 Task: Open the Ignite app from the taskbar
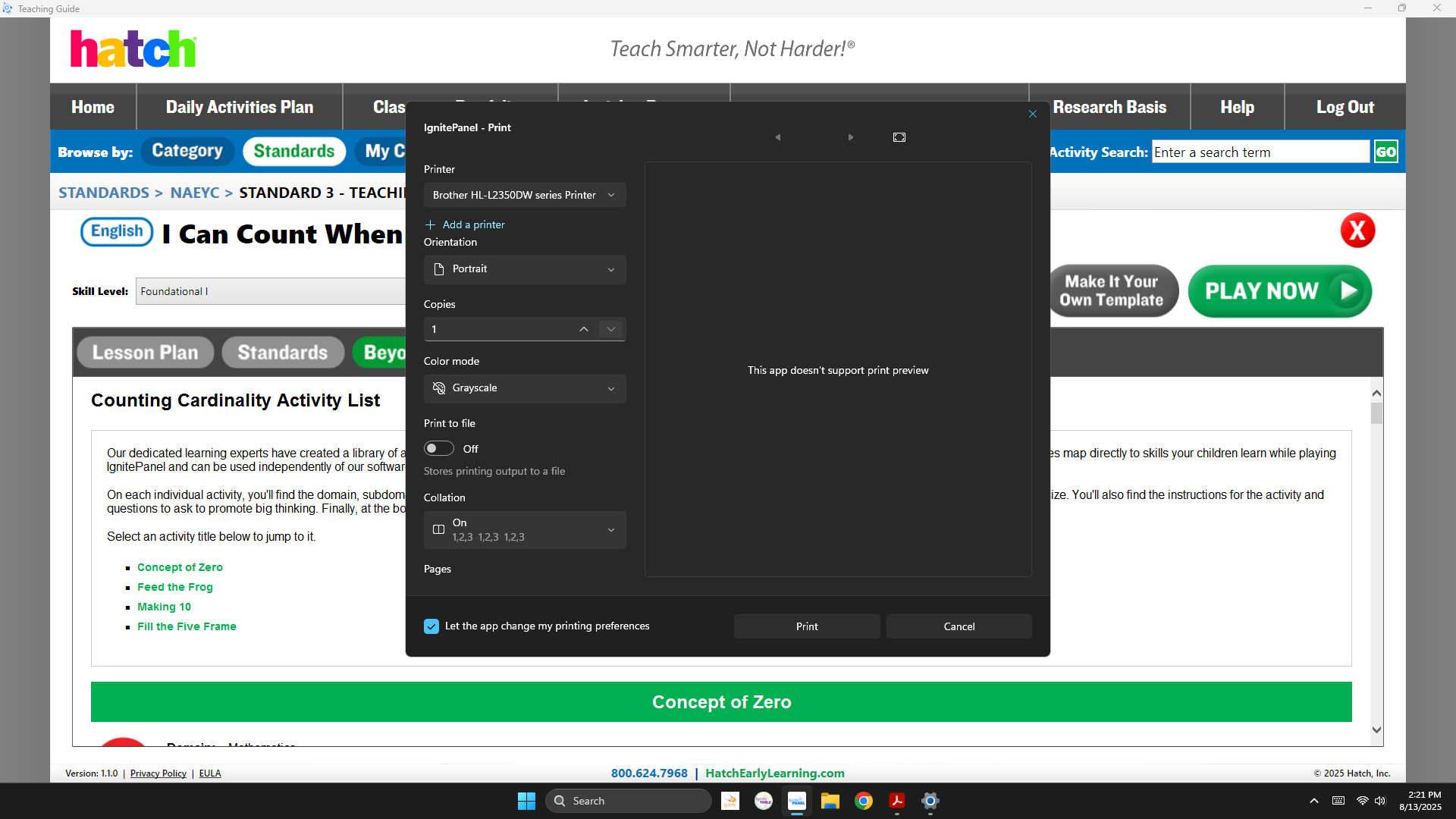(730, 801)
